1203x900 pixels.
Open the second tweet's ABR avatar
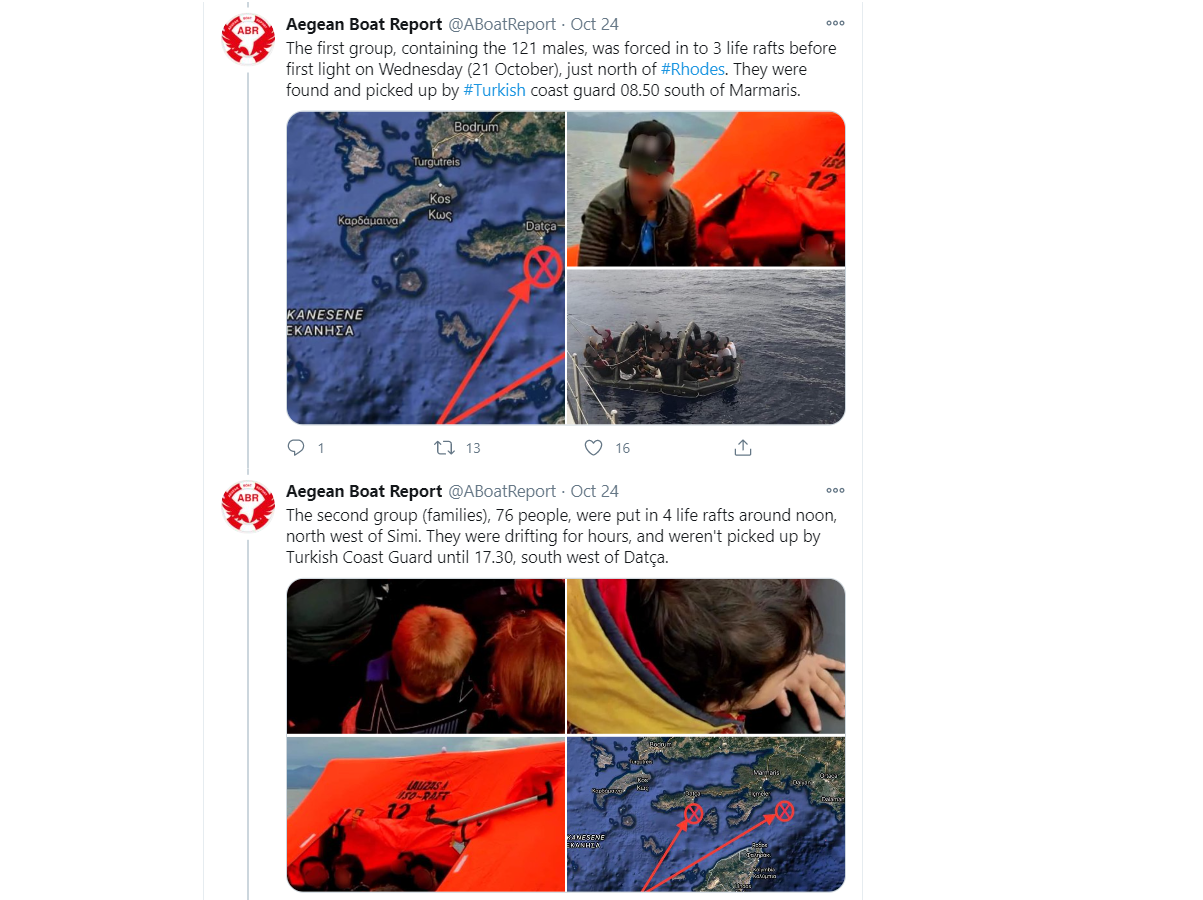(x=248, y=506)
